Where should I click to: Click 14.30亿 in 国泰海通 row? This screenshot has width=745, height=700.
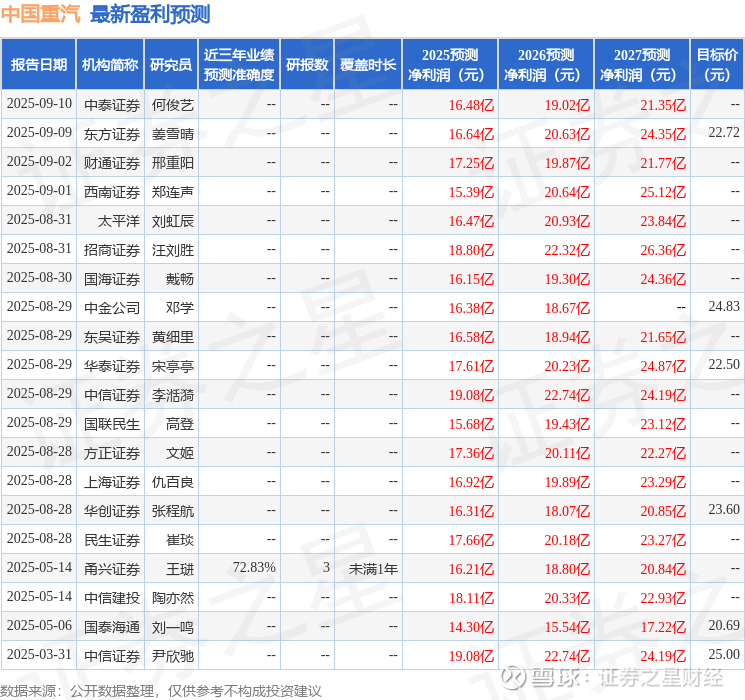click(471, 627)
